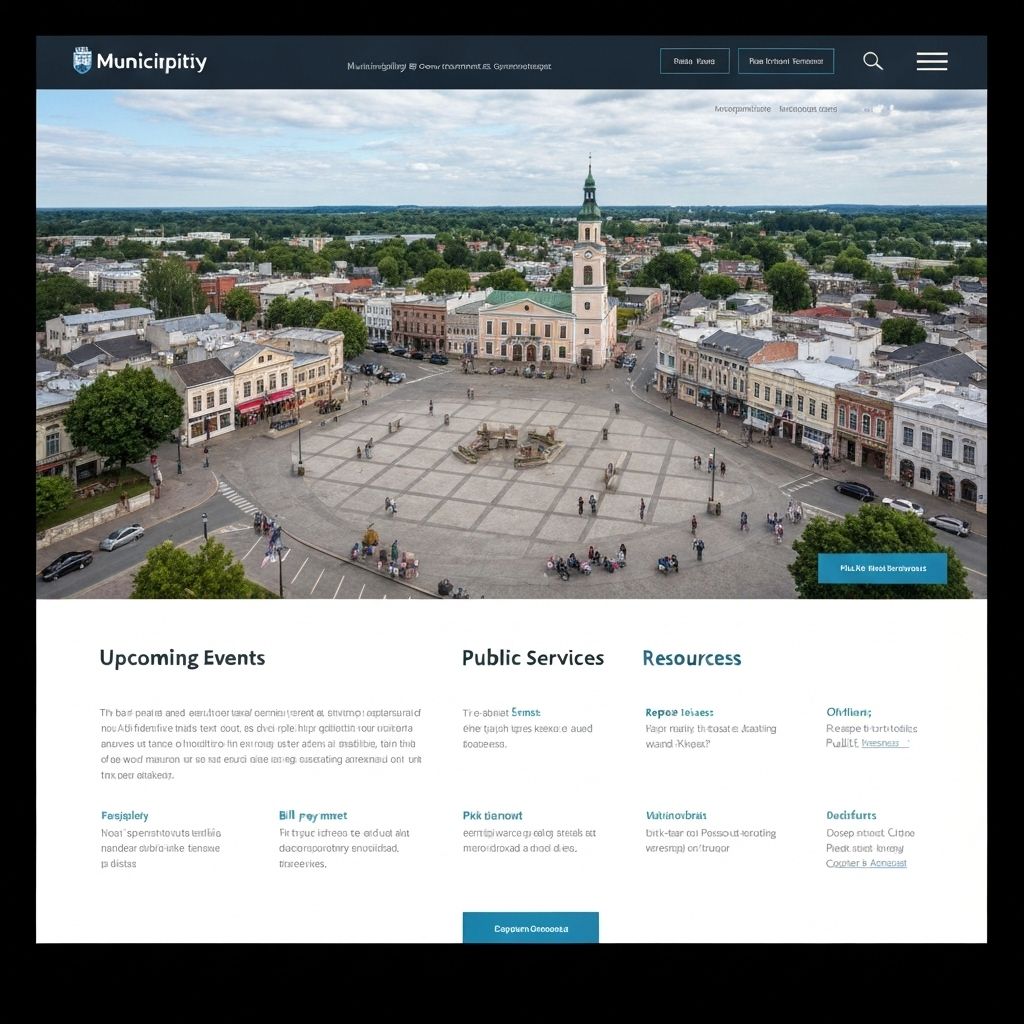Click the first outlined header button
This screenshot has height=1024, width=1024.
696,60
